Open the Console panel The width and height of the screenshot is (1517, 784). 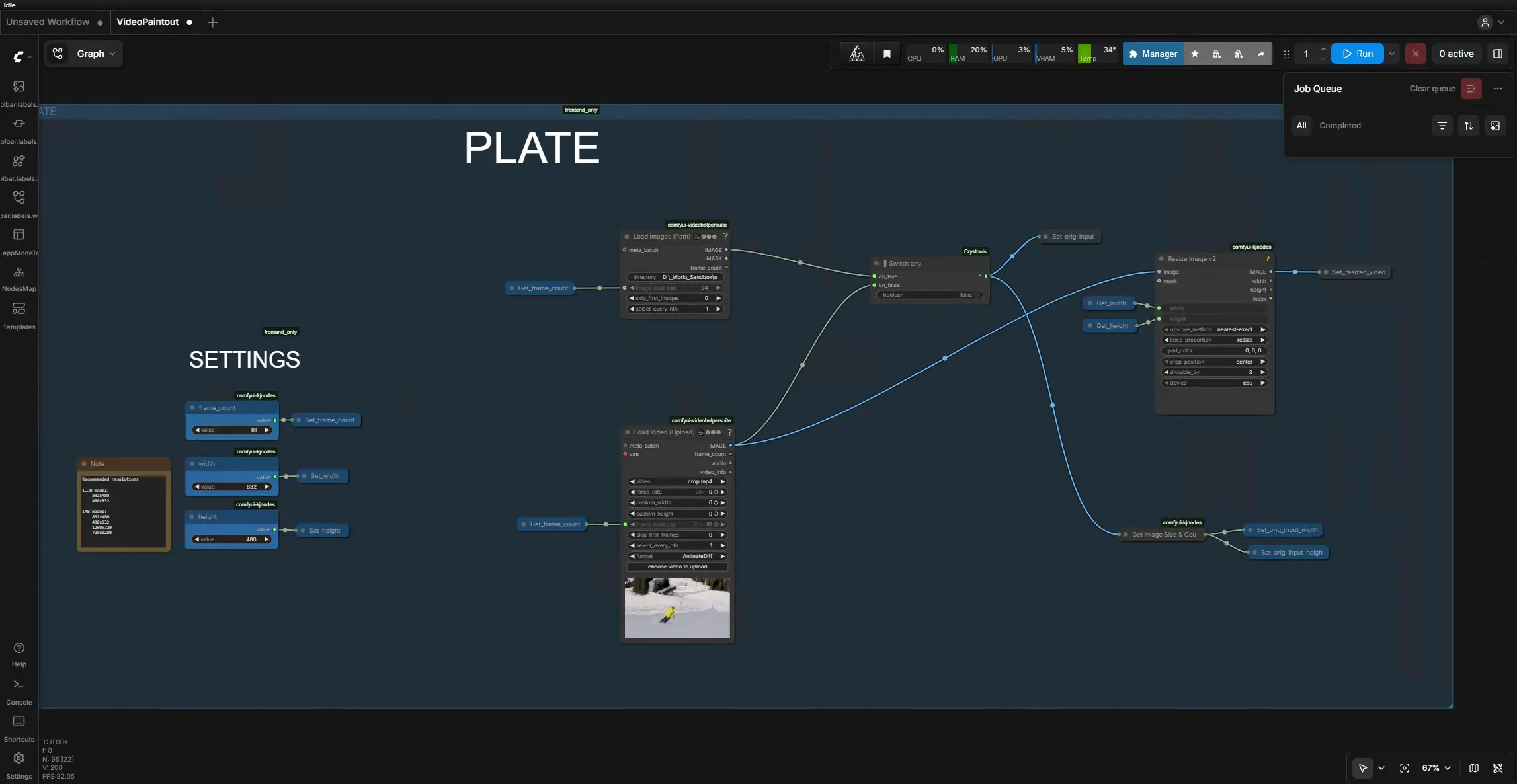tap(19, 690)
